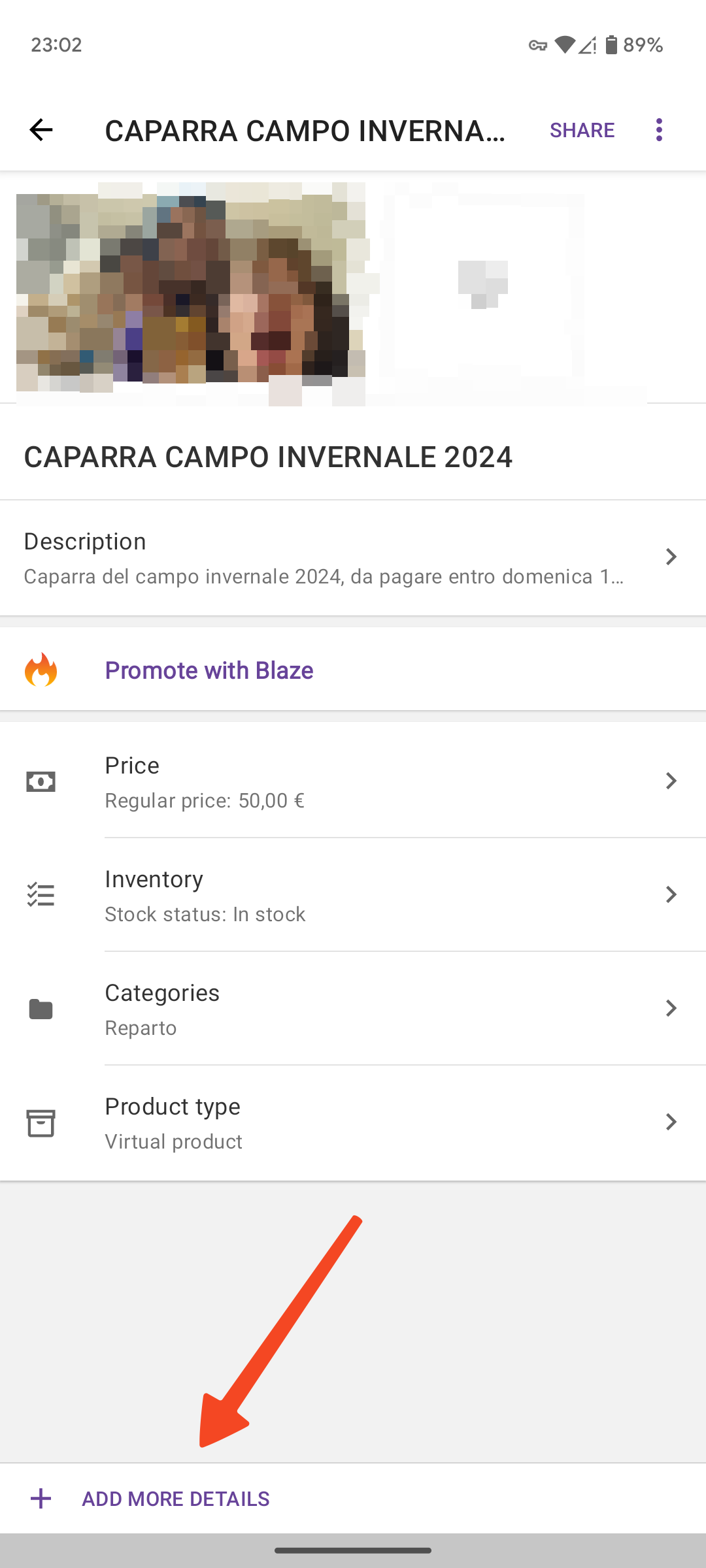
Task: Edit product title CAPARRA CAMPO INVERNALE 2024
Action: tap(268, 457)
